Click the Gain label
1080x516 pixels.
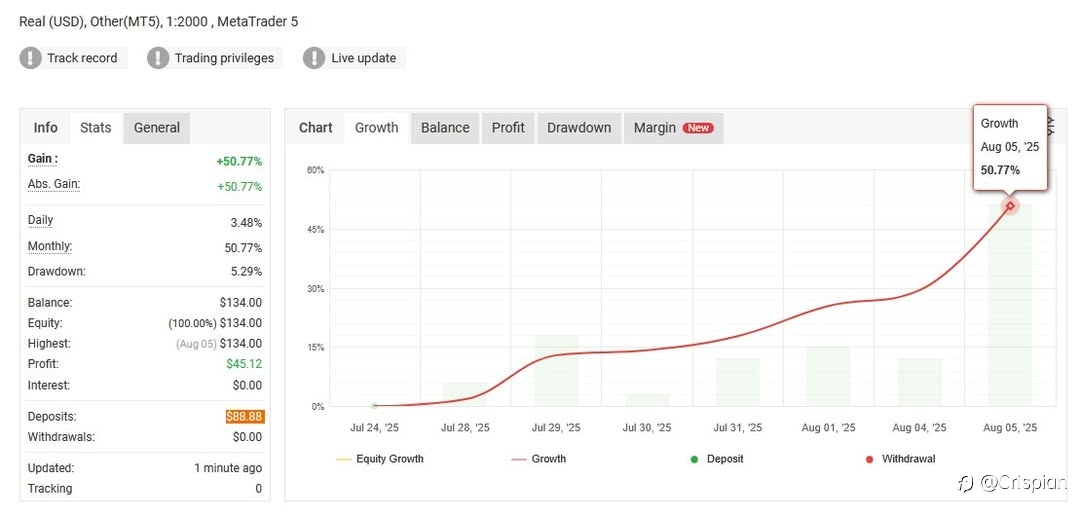[42, 159]
